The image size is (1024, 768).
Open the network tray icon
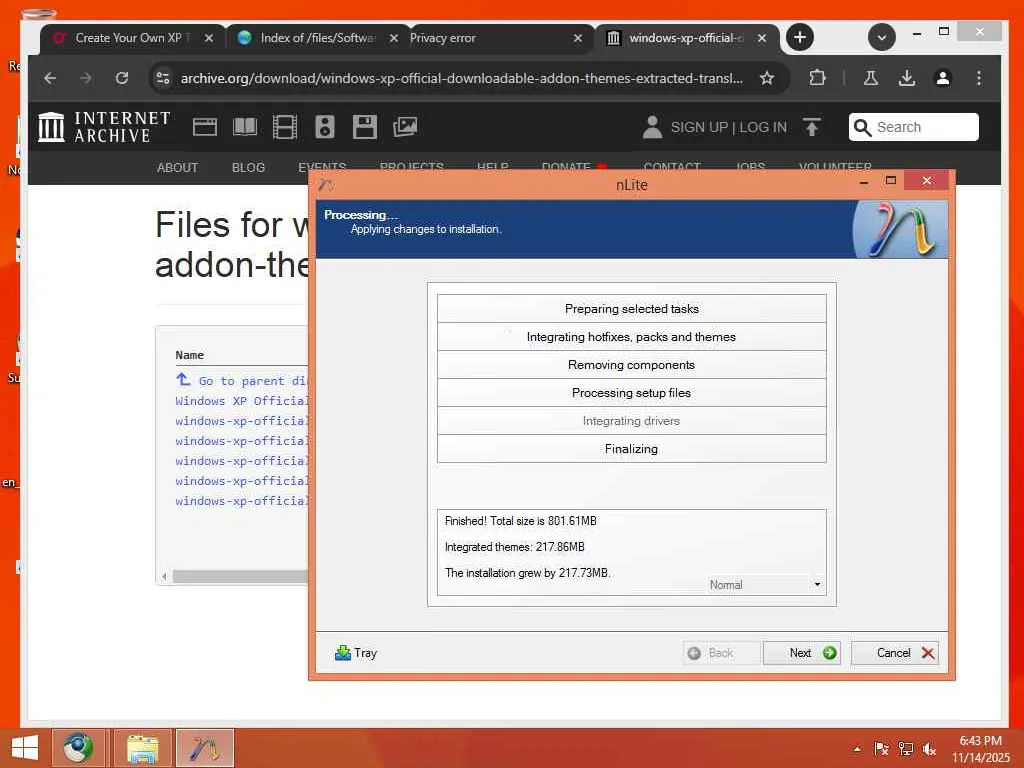(906, 749)
